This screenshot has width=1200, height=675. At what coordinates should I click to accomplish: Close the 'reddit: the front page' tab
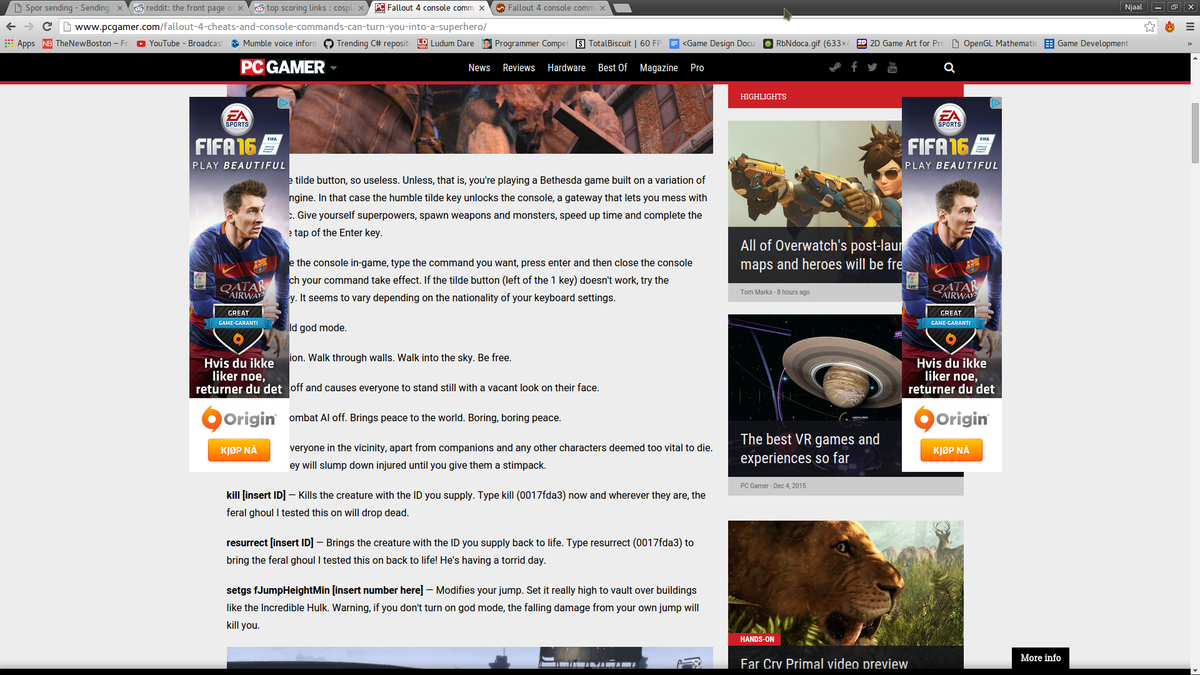pos(241,8)
